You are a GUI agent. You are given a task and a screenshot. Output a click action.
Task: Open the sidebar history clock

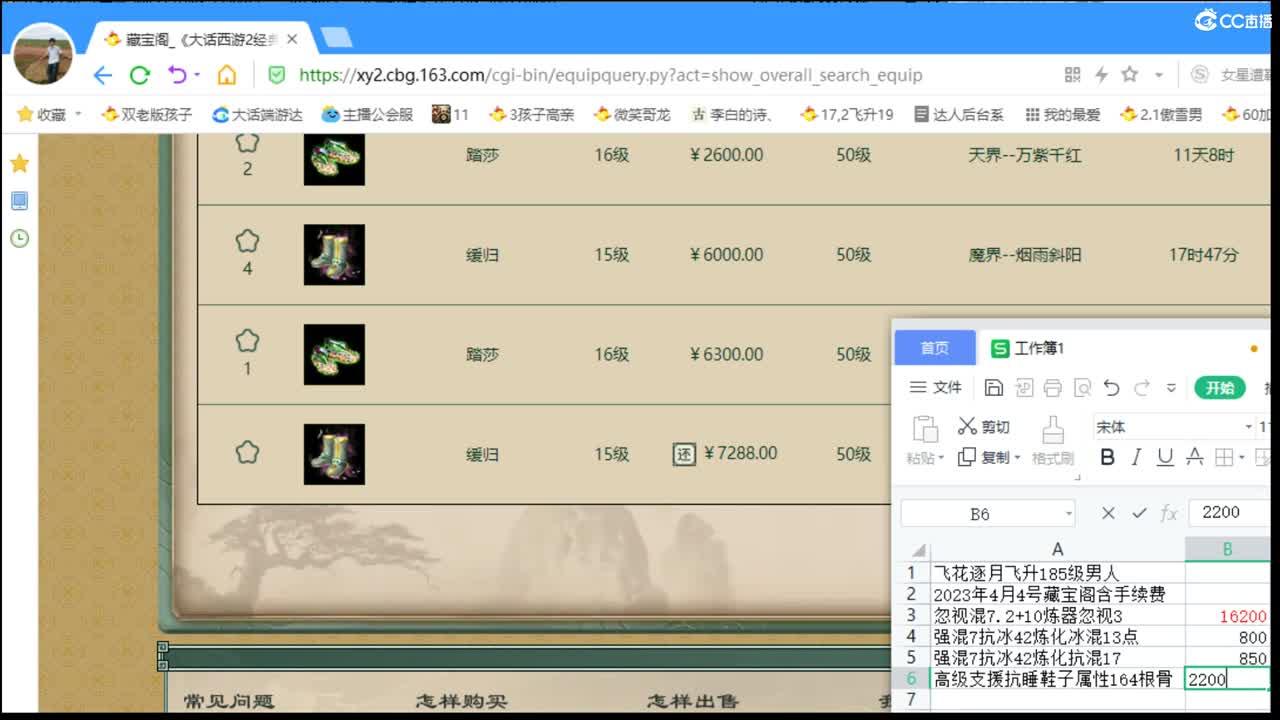19,238
